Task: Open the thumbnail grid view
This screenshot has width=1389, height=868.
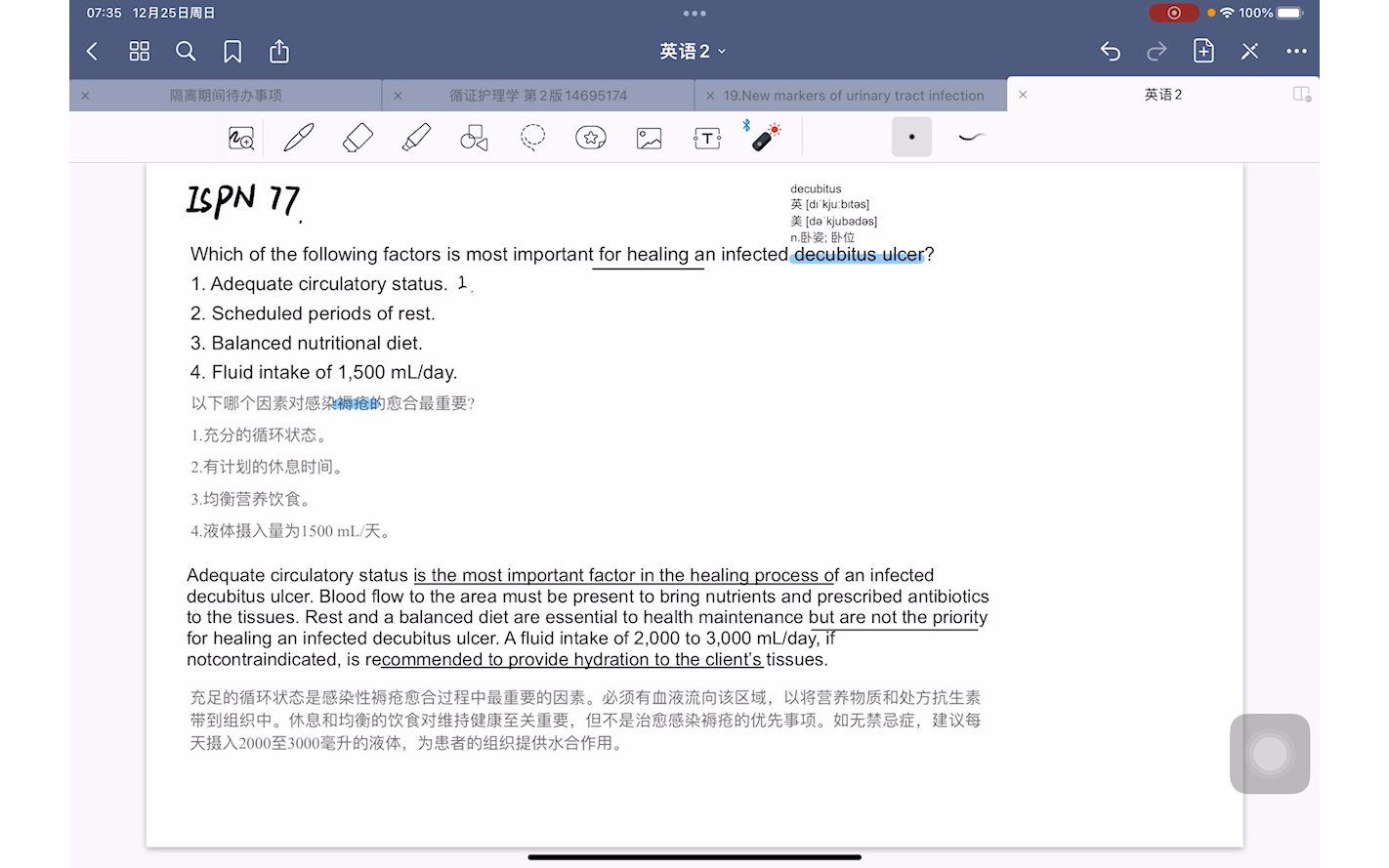Action: 140,51
